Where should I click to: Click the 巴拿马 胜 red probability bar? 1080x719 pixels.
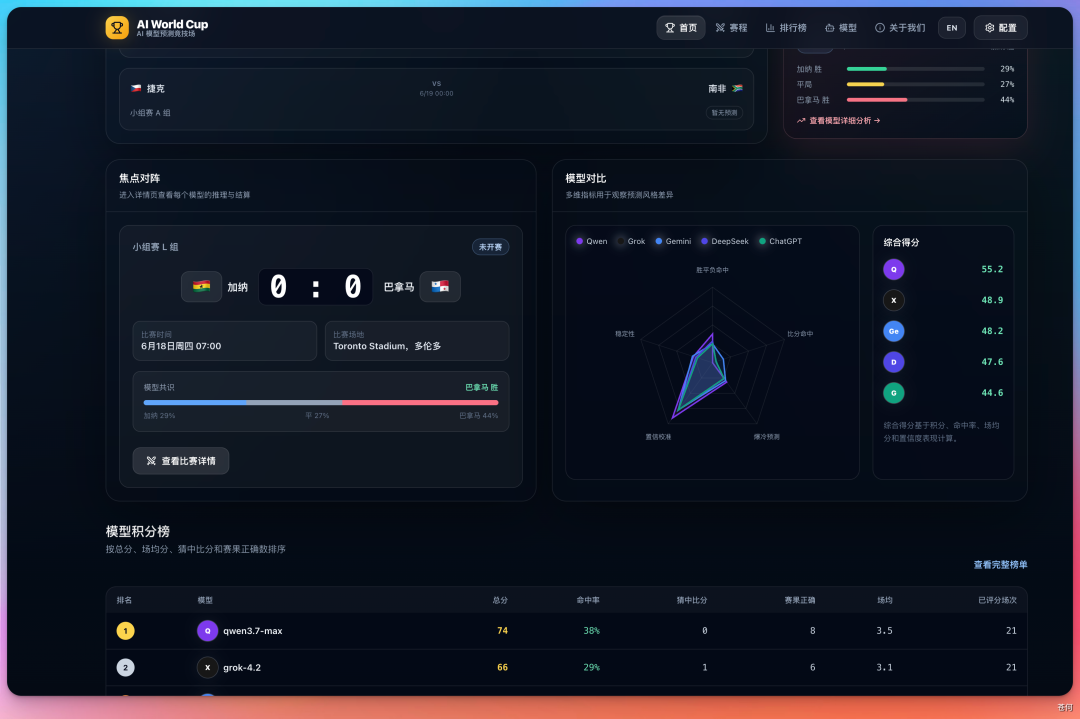point(877,100)
